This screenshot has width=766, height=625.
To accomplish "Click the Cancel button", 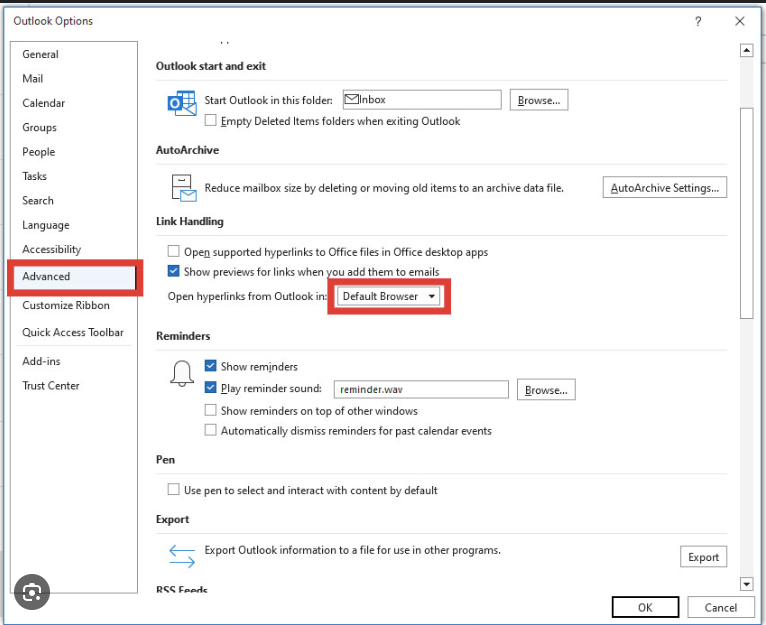I will (721, 607).
